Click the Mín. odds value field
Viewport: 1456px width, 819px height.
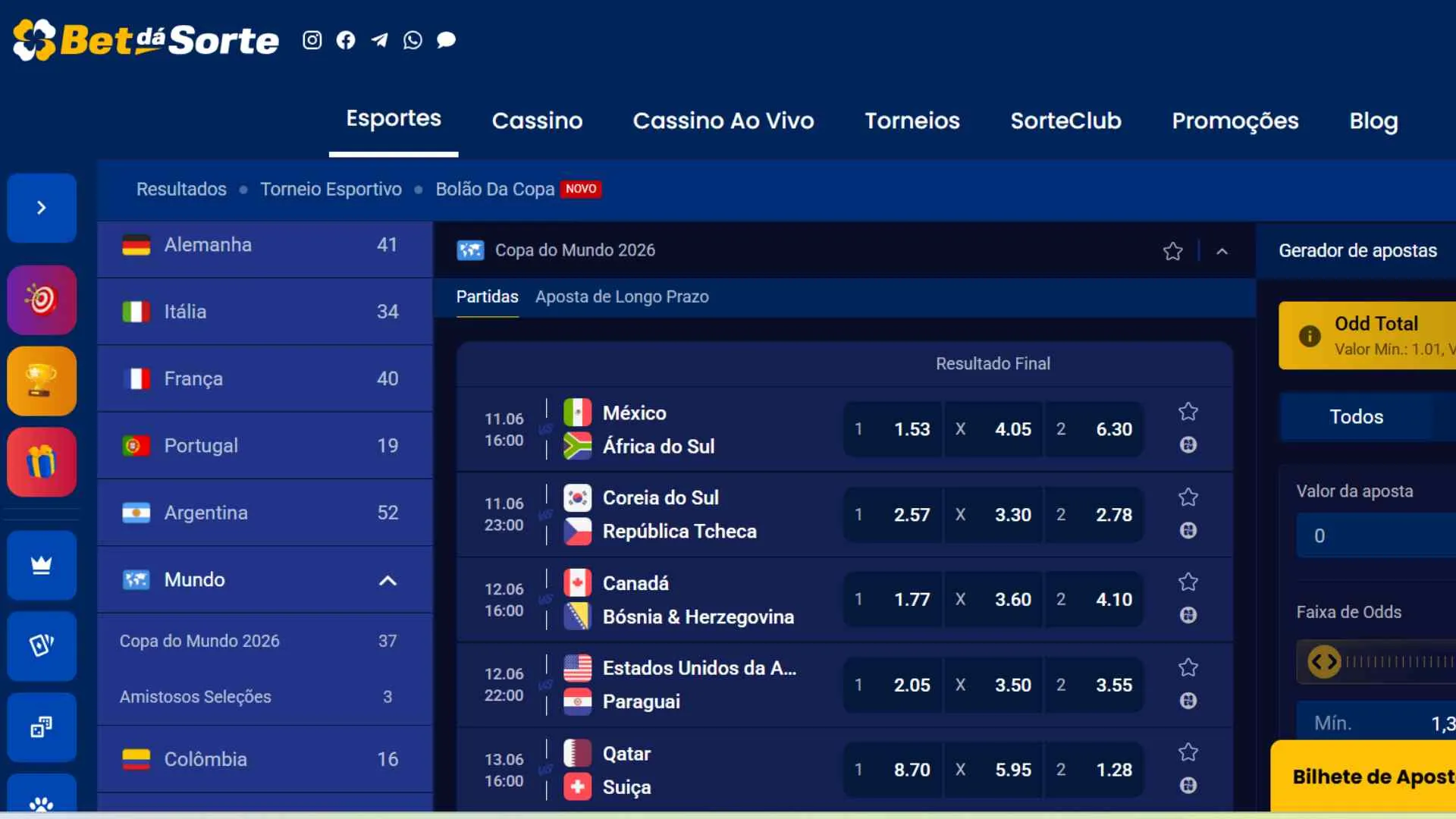(1376, 722)
